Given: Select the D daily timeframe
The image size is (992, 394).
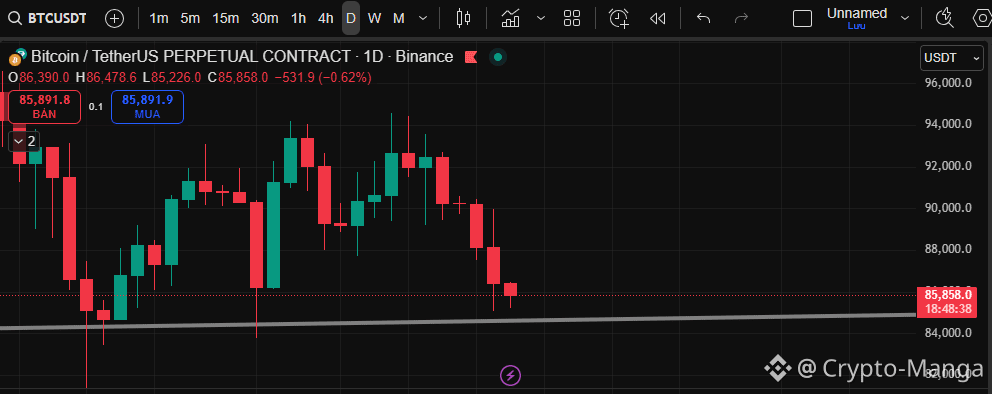Looking at the screenshot, I should (350, 18).
